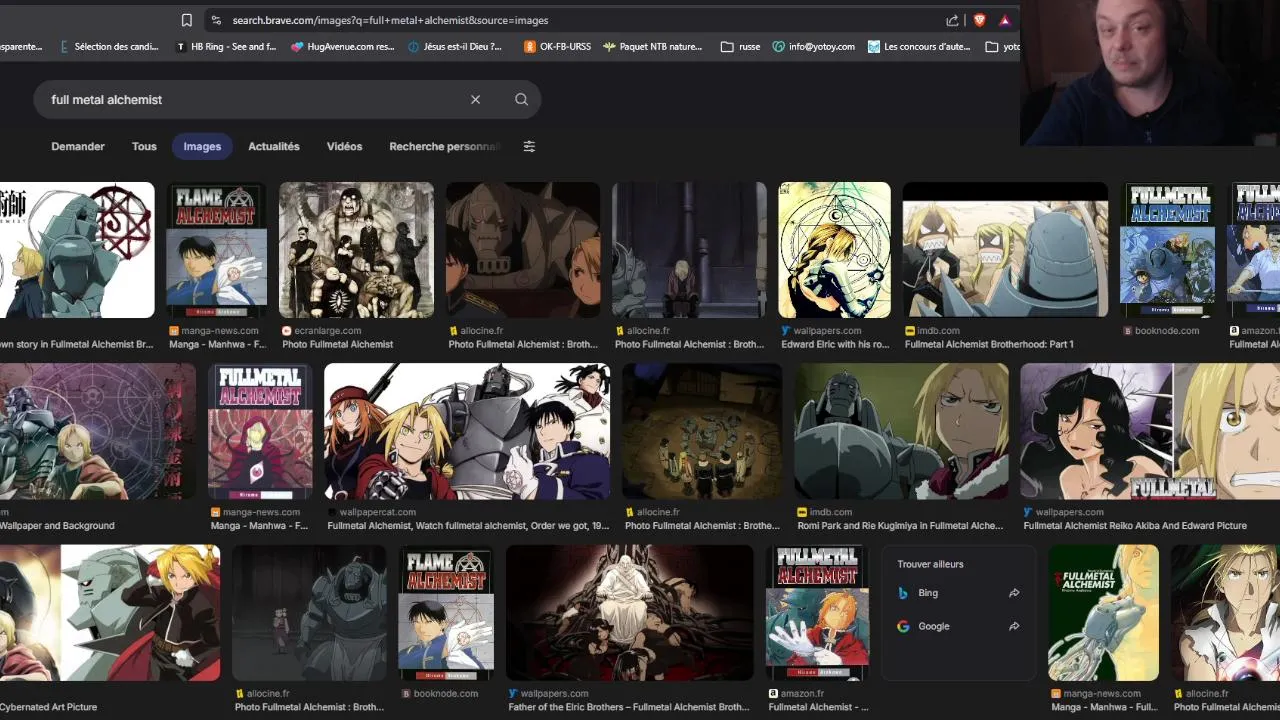1280x720 pixels.
Task: Click ecranlarge.com source label
Action: [326, 331]
